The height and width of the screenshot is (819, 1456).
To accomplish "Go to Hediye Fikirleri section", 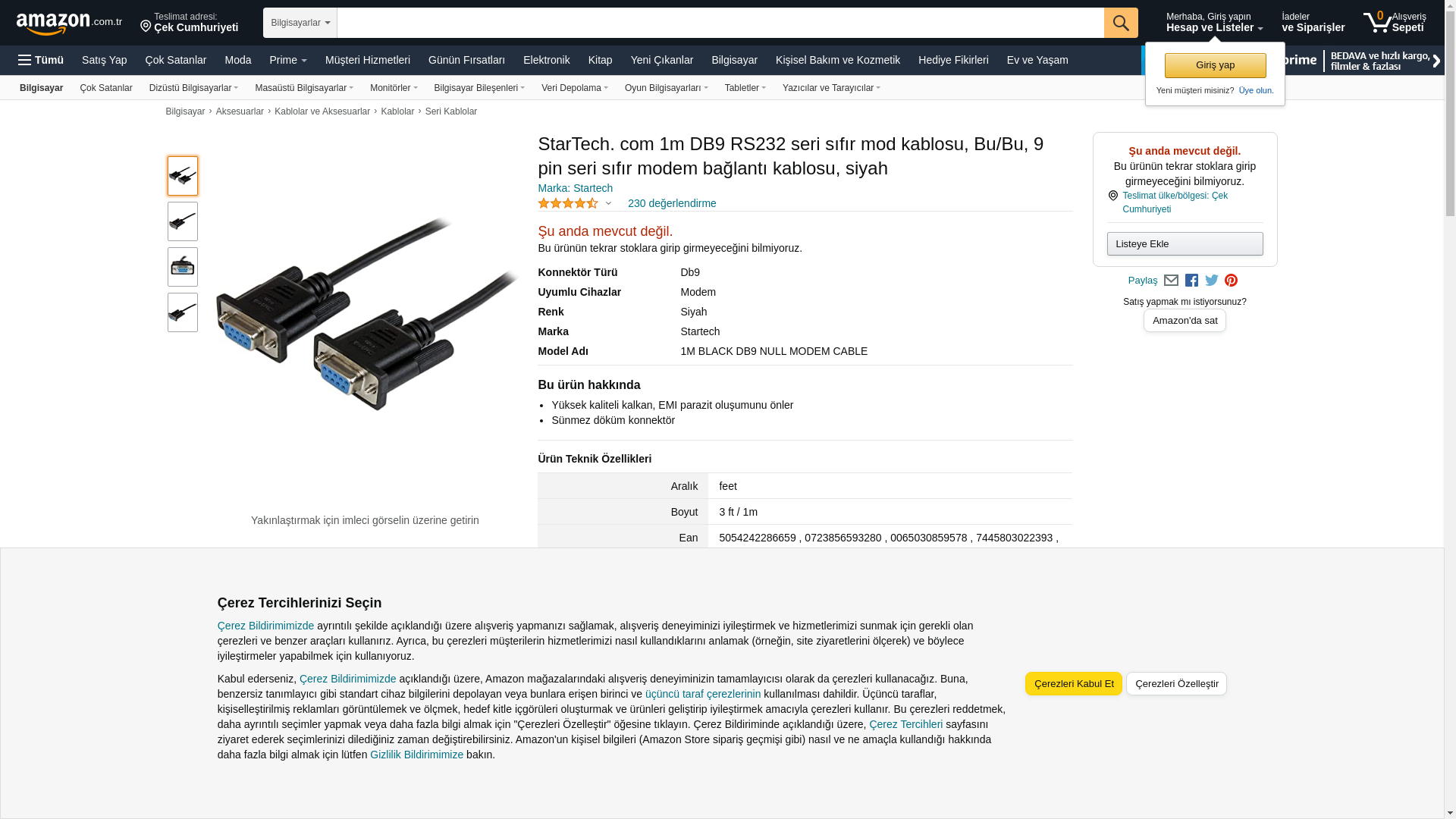I will tap(953, 60).
